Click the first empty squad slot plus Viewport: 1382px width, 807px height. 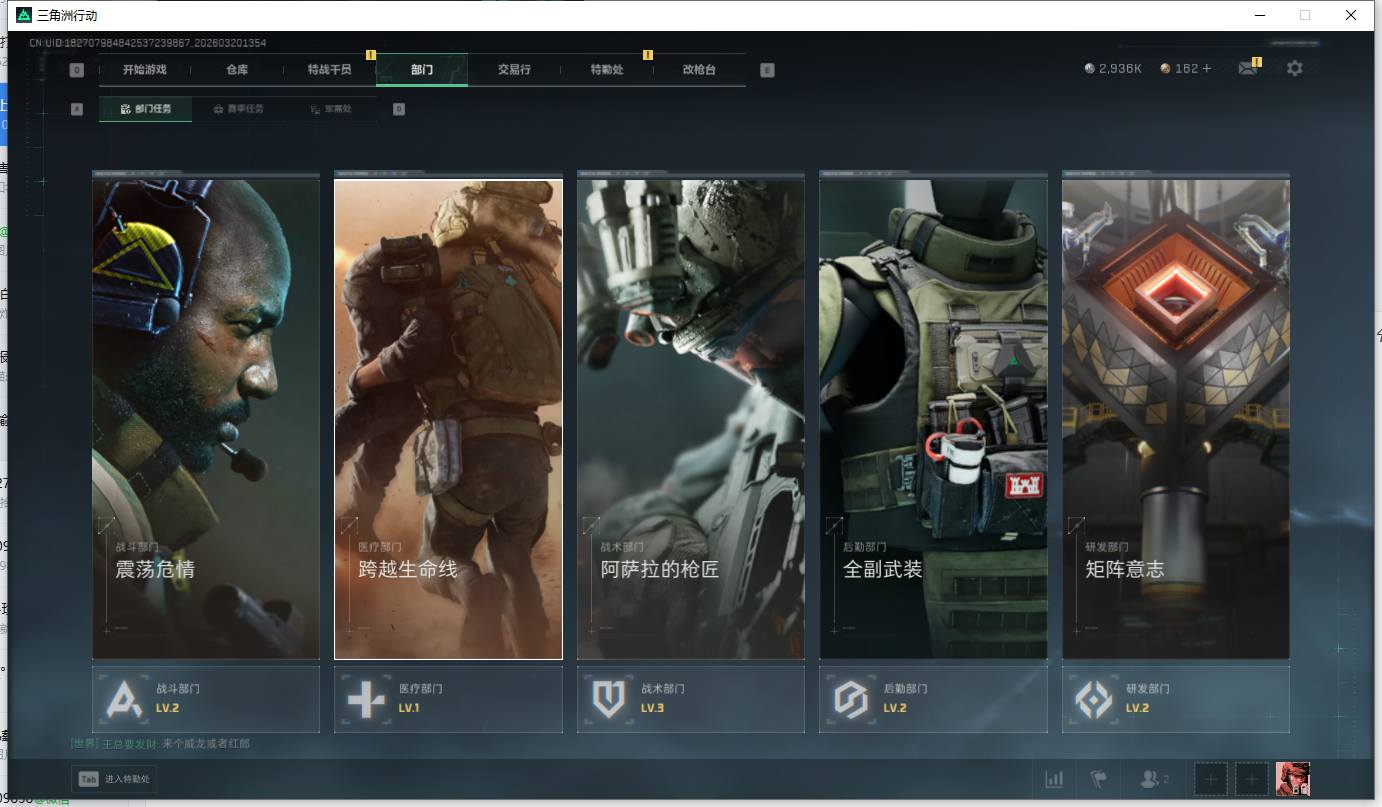pyautogui.click(x=1210, y=779)
